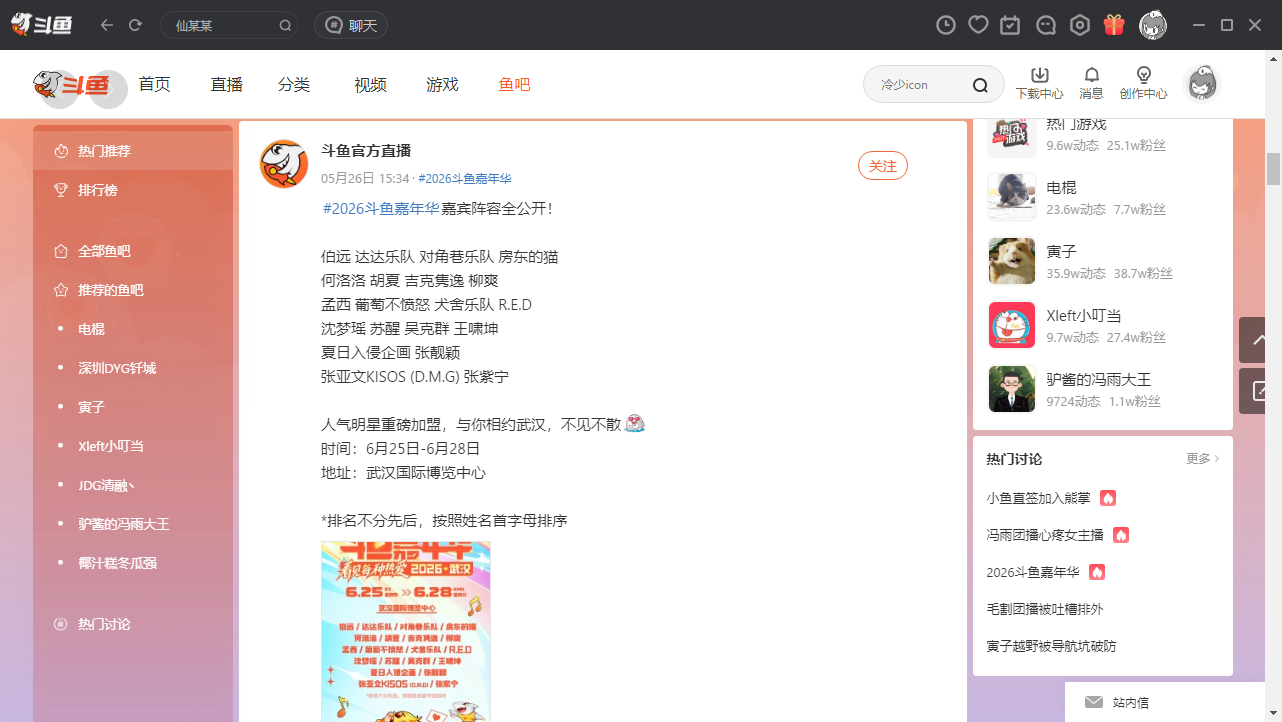1282x722 pixels.
Task: Open topic 冯雨团播心疼女主播
Action: 1045,535
